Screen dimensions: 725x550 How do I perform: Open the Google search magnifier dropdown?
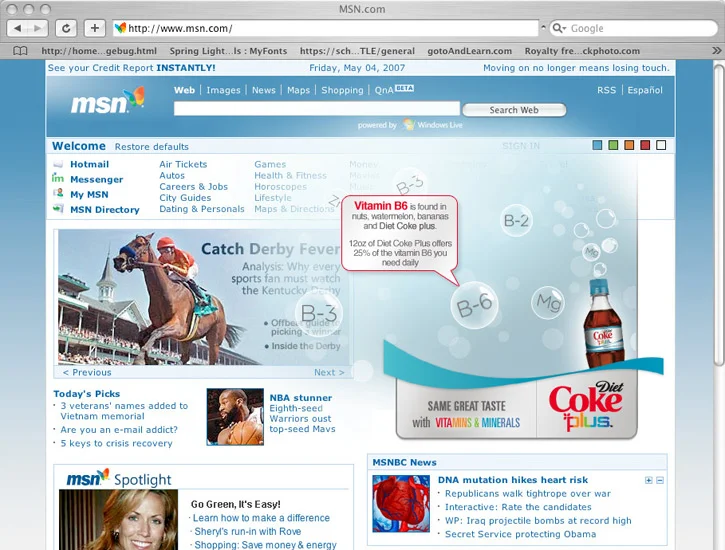point(559,28)
